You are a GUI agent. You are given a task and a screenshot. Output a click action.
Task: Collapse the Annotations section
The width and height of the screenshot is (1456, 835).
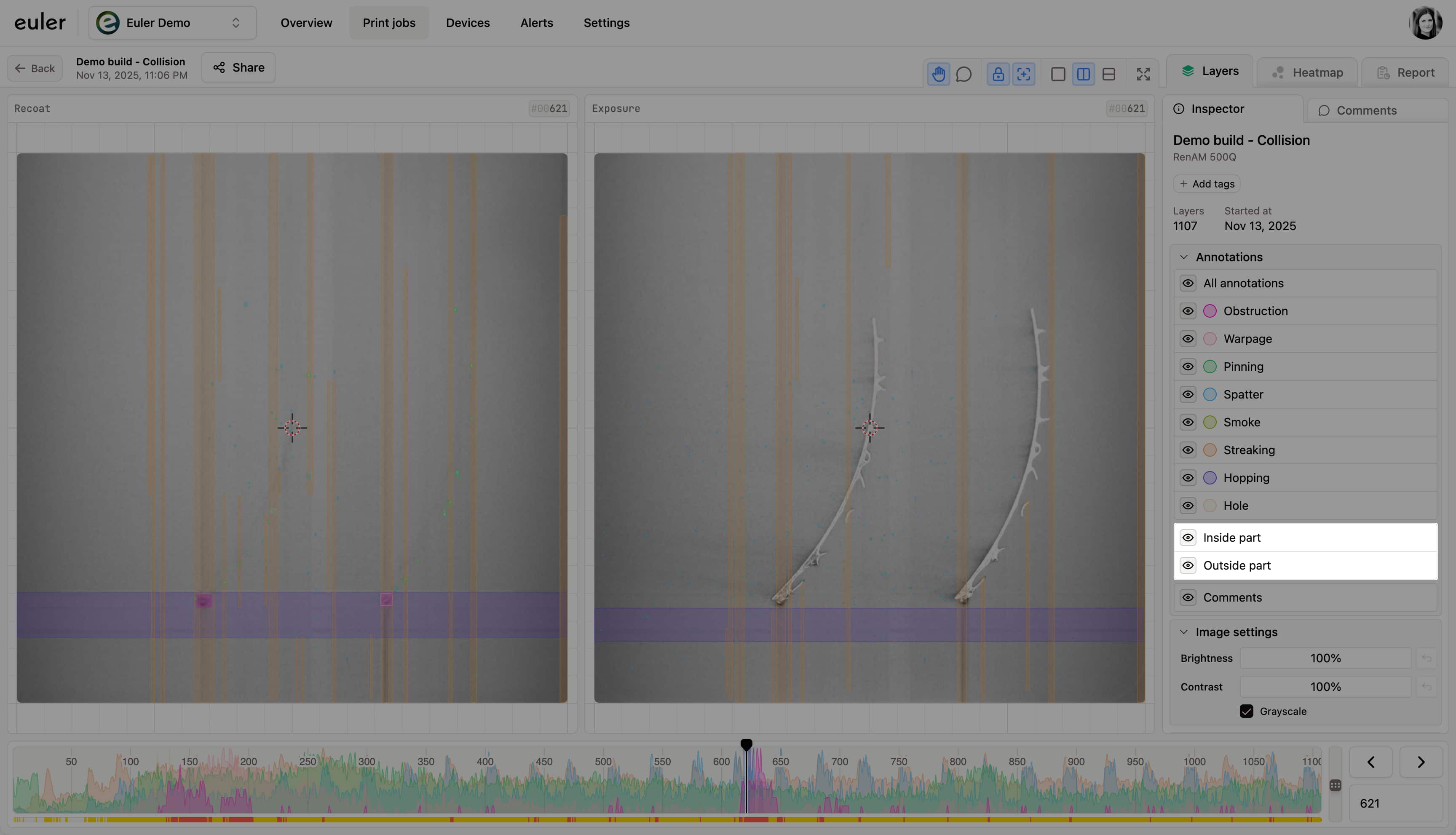pos(1183,257)
